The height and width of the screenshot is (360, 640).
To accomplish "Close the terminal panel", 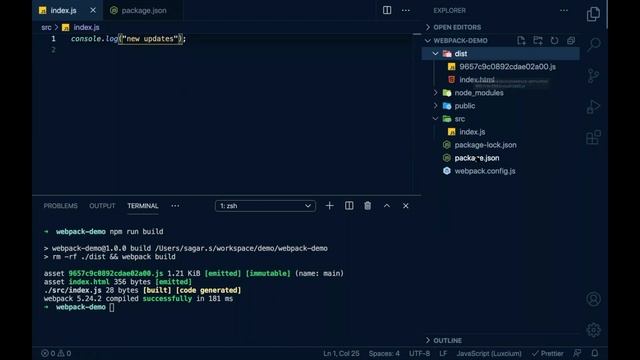I will point(405,206).
